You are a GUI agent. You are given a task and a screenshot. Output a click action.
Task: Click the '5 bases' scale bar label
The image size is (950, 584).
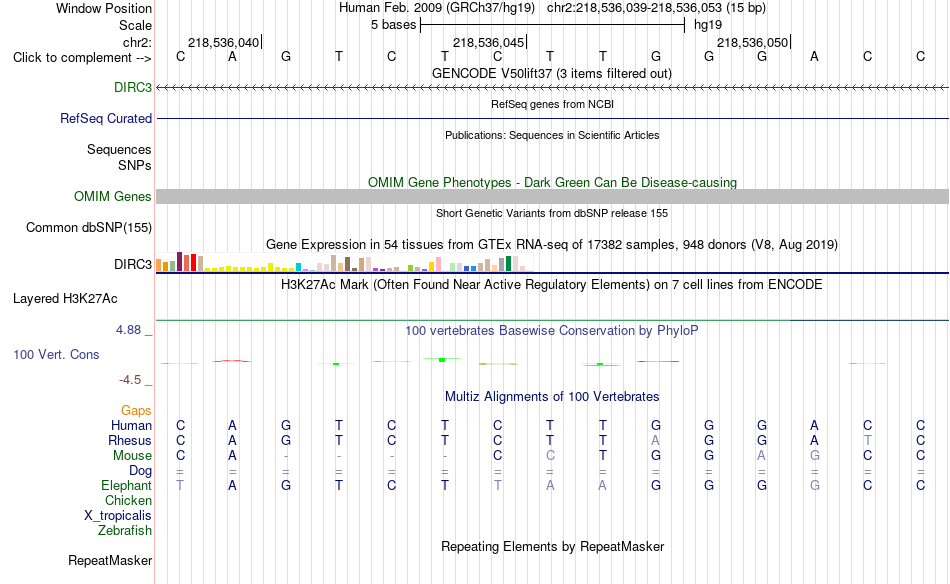tap(393, 25)
